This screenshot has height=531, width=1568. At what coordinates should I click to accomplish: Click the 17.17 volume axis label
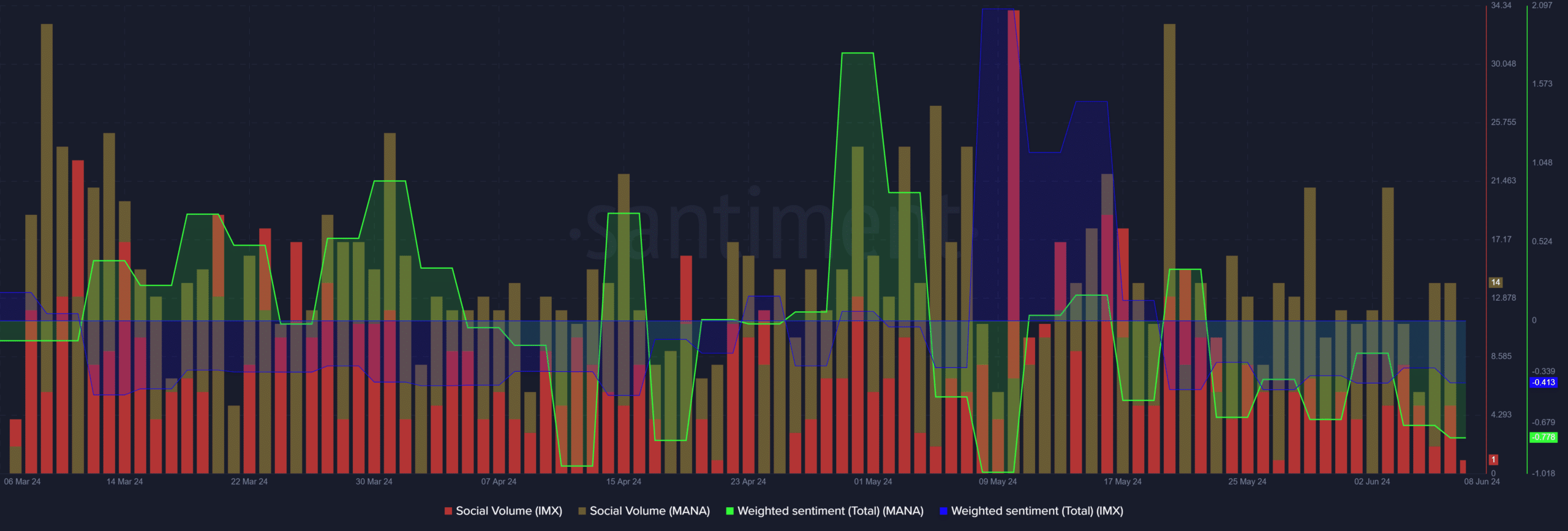tap(1501, 239)
